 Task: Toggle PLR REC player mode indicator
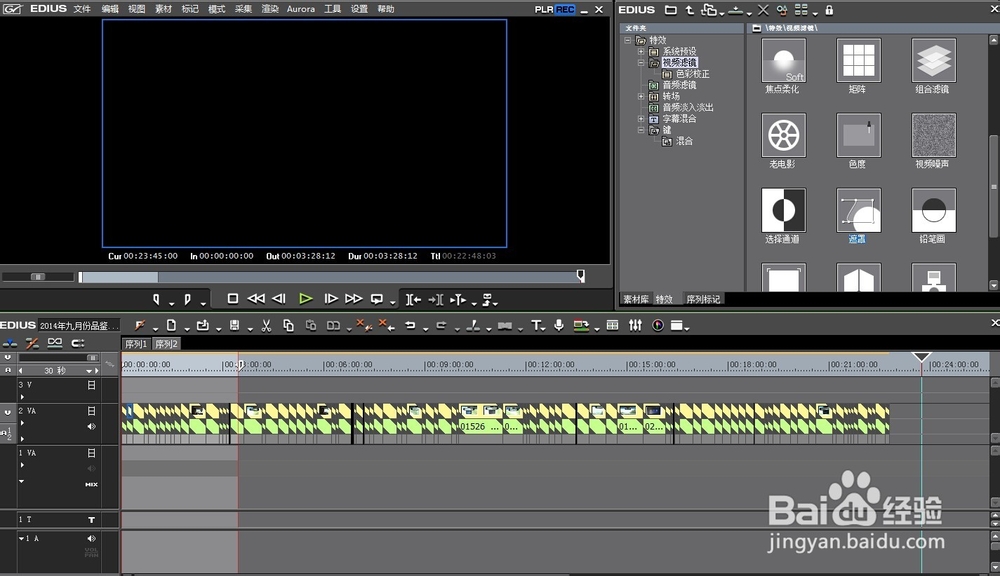555,10
